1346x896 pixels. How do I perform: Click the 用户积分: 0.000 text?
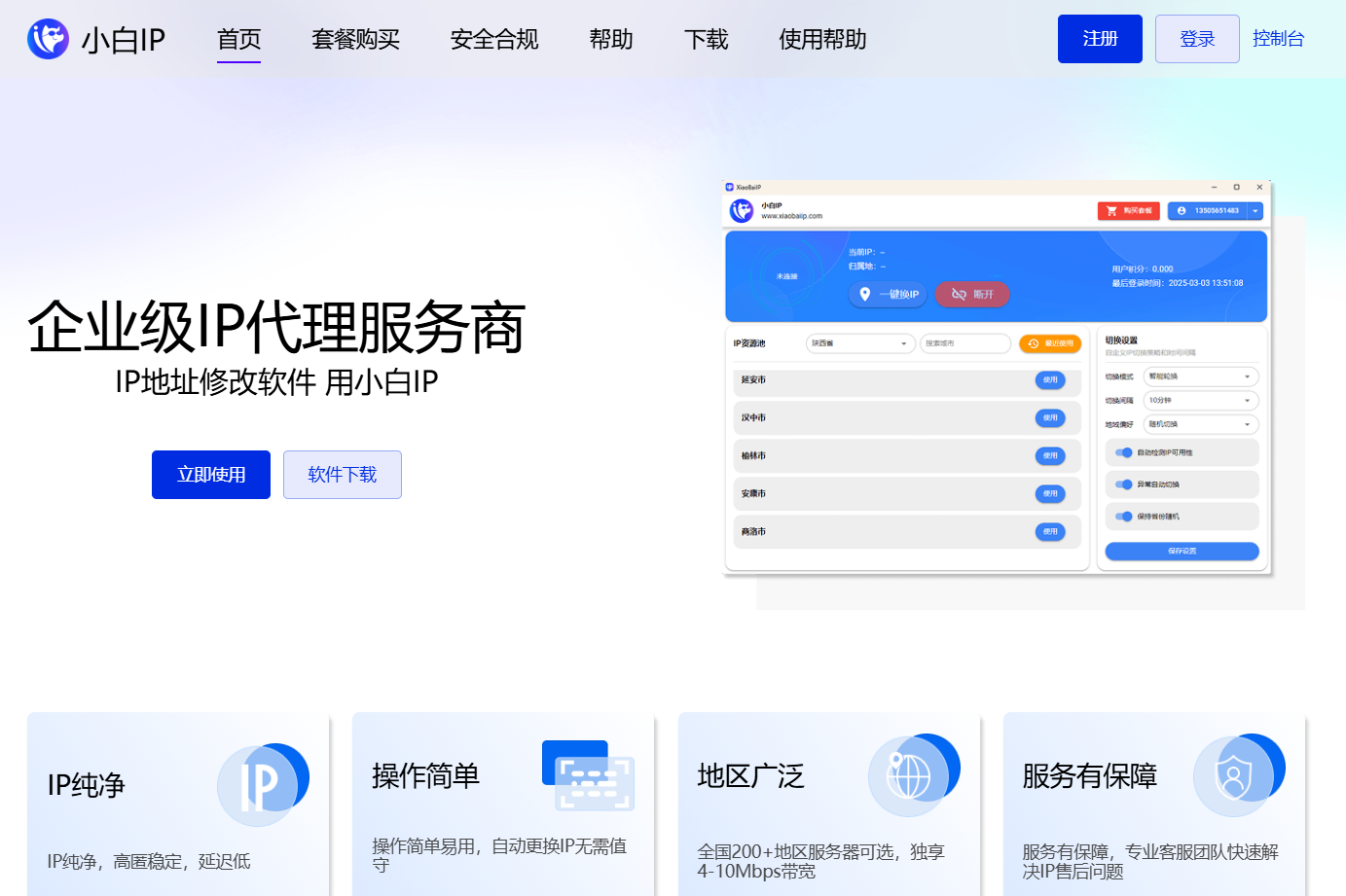1143,269
